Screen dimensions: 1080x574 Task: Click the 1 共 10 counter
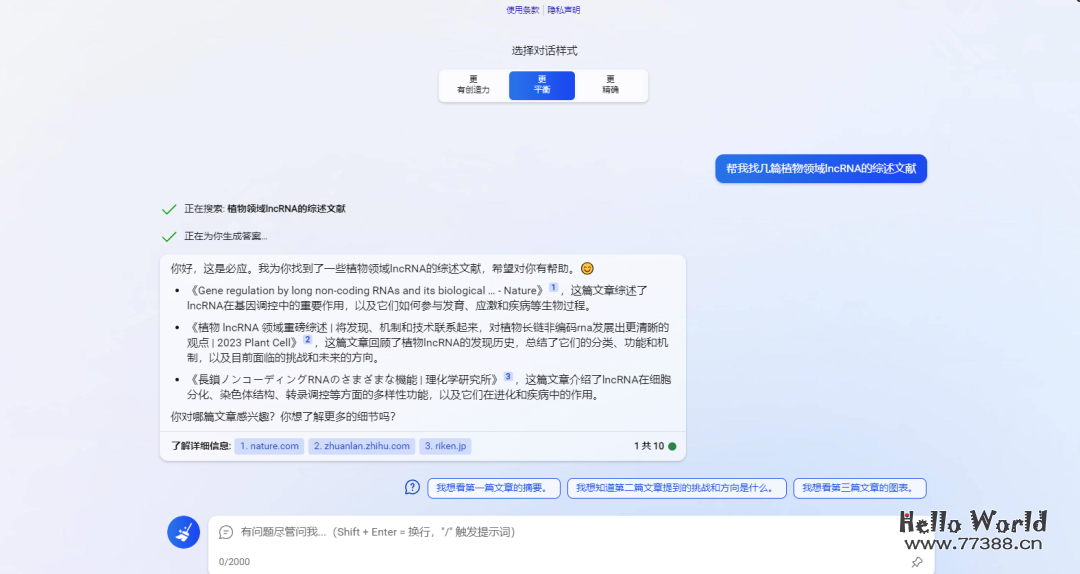click(649, 446)
